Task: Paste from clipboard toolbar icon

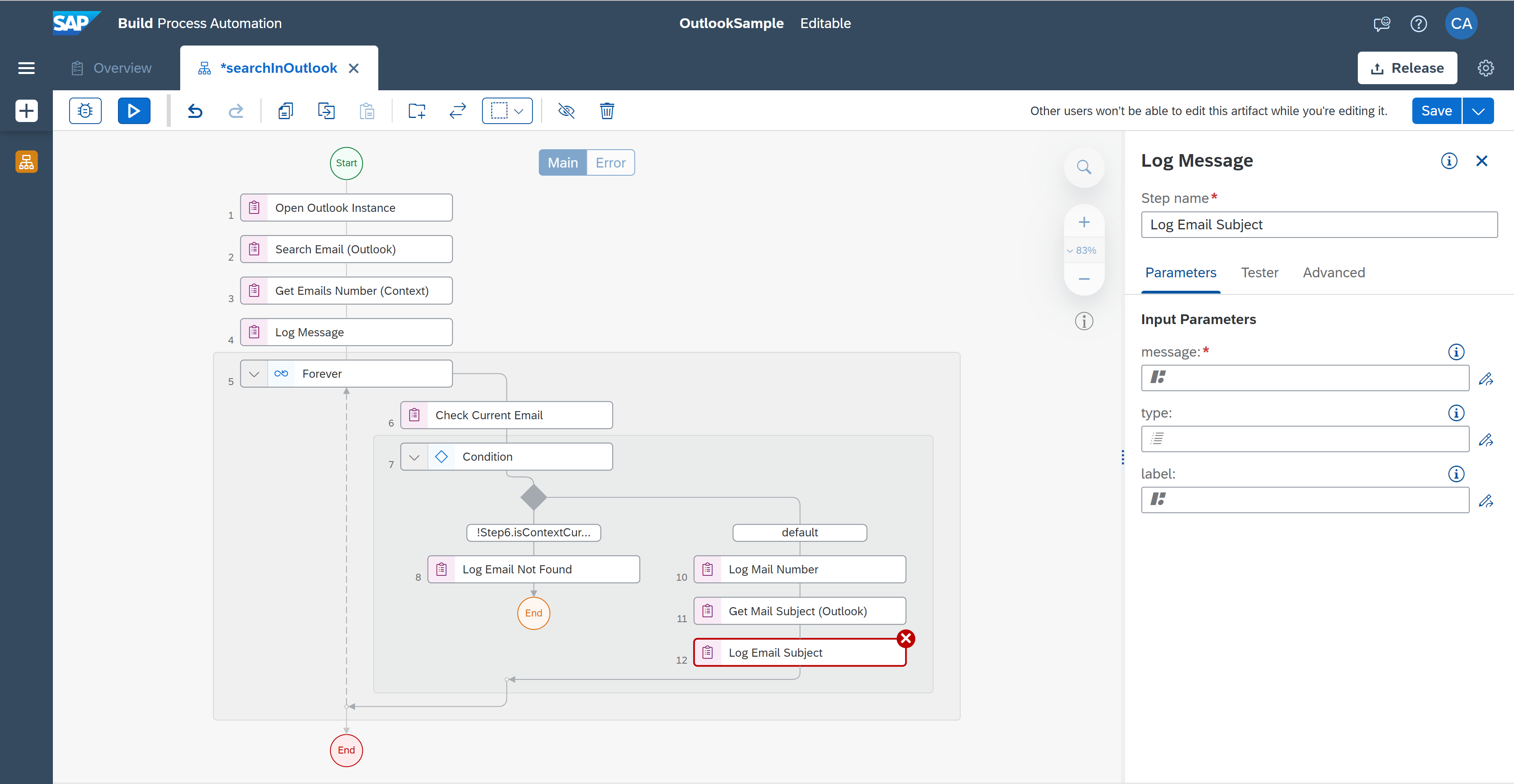Action: (367, 111)
